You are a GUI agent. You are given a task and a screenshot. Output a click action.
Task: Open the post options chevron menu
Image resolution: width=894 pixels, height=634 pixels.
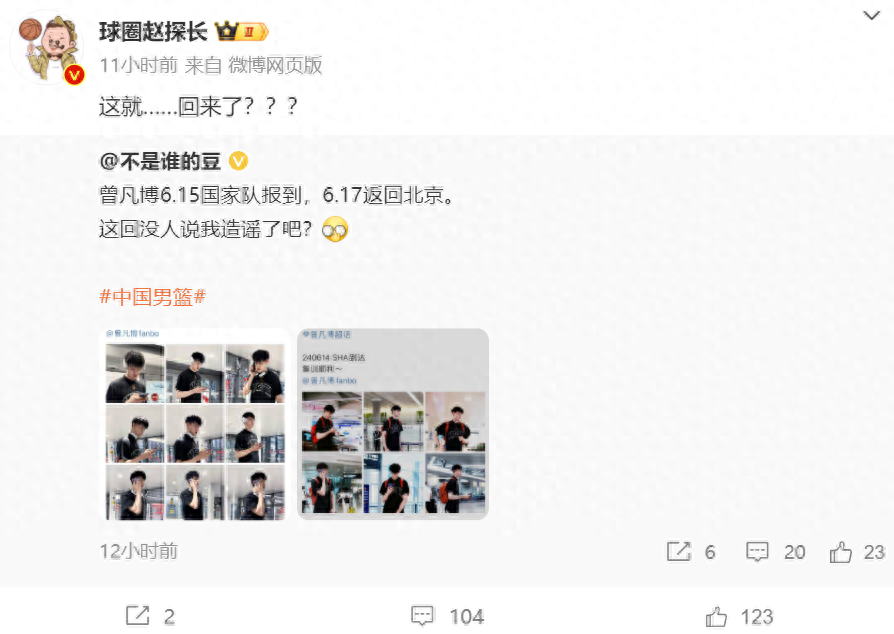[x=871, y=15]
